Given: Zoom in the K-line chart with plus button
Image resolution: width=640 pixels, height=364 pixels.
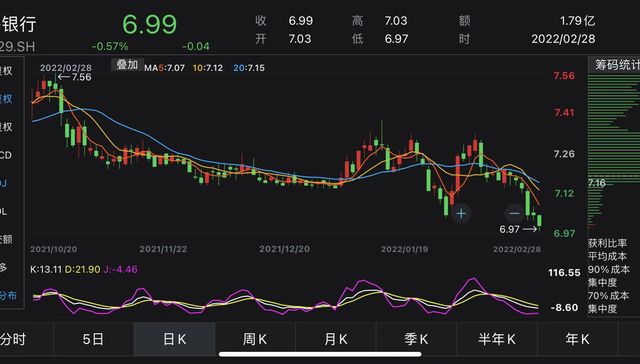Looking at the screenshot, I should (x=461, y=213).
